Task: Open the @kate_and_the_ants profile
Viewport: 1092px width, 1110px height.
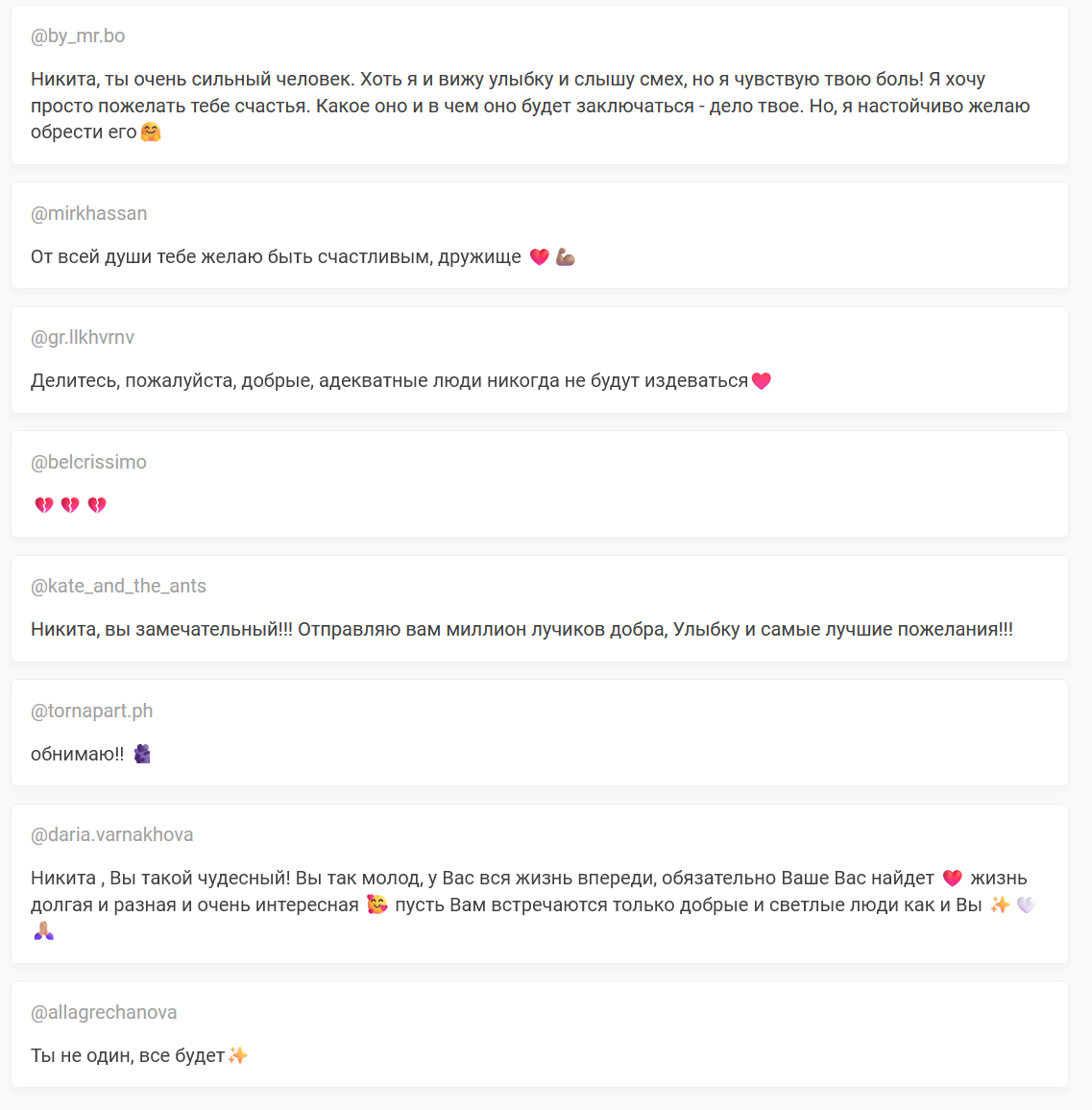Action: tap(118, 586)
